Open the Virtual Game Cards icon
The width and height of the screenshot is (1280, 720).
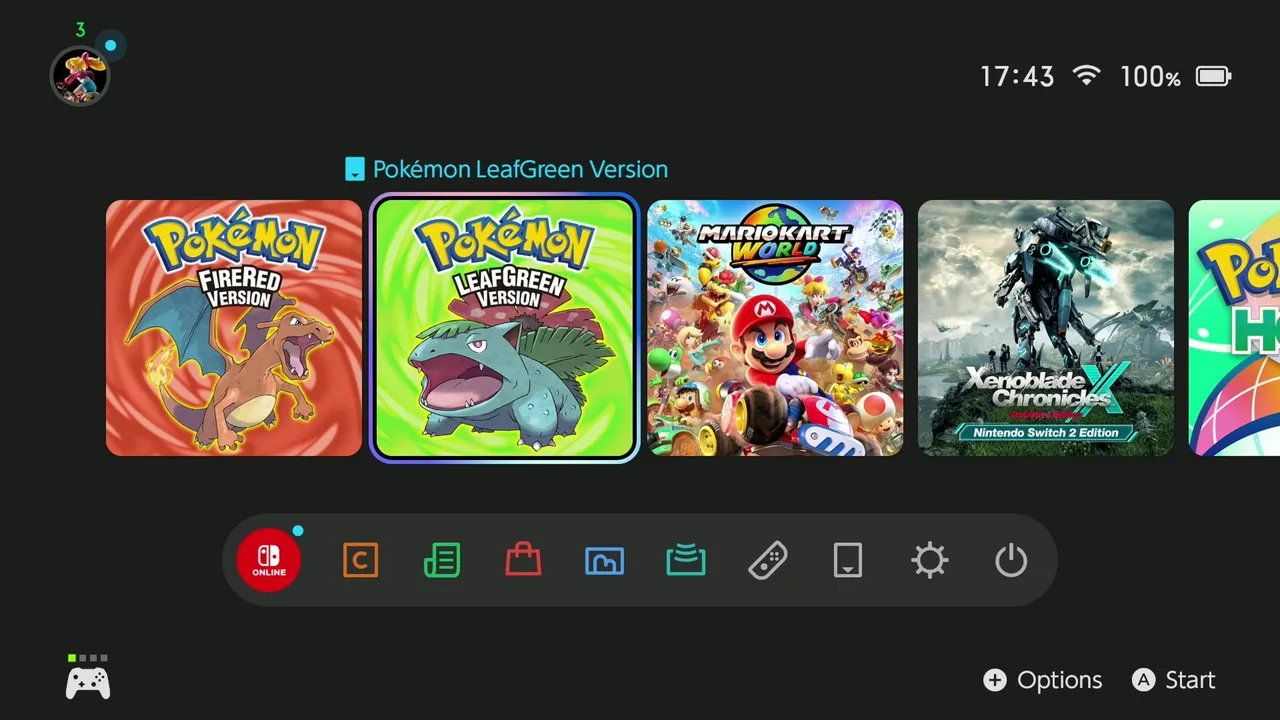[x=848, y=560]
